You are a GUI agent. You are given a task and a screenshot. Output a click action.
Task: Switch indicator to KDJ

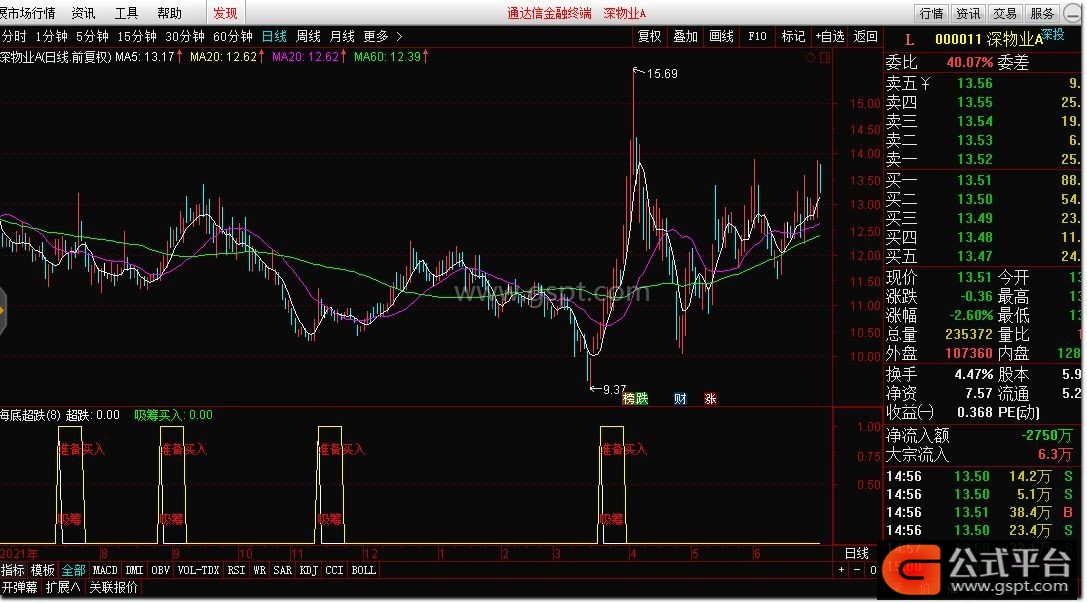click(308, 570)
